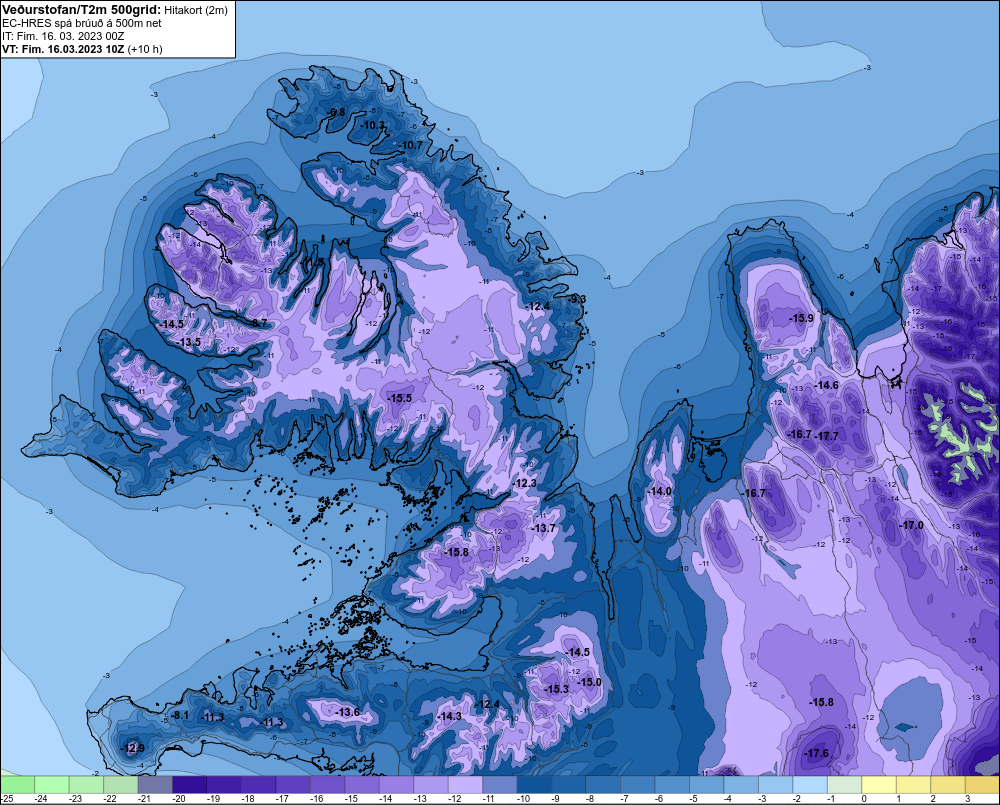Click the '-9.3' temperature value on the coast

(577, 299)
